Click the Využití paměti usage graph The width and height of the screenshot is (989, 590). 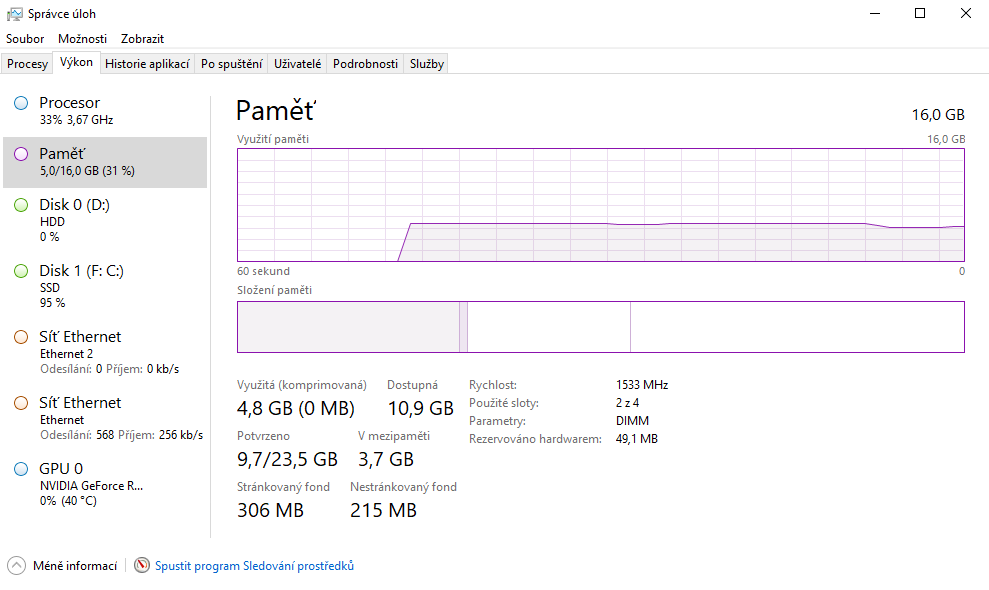[600, 205]
